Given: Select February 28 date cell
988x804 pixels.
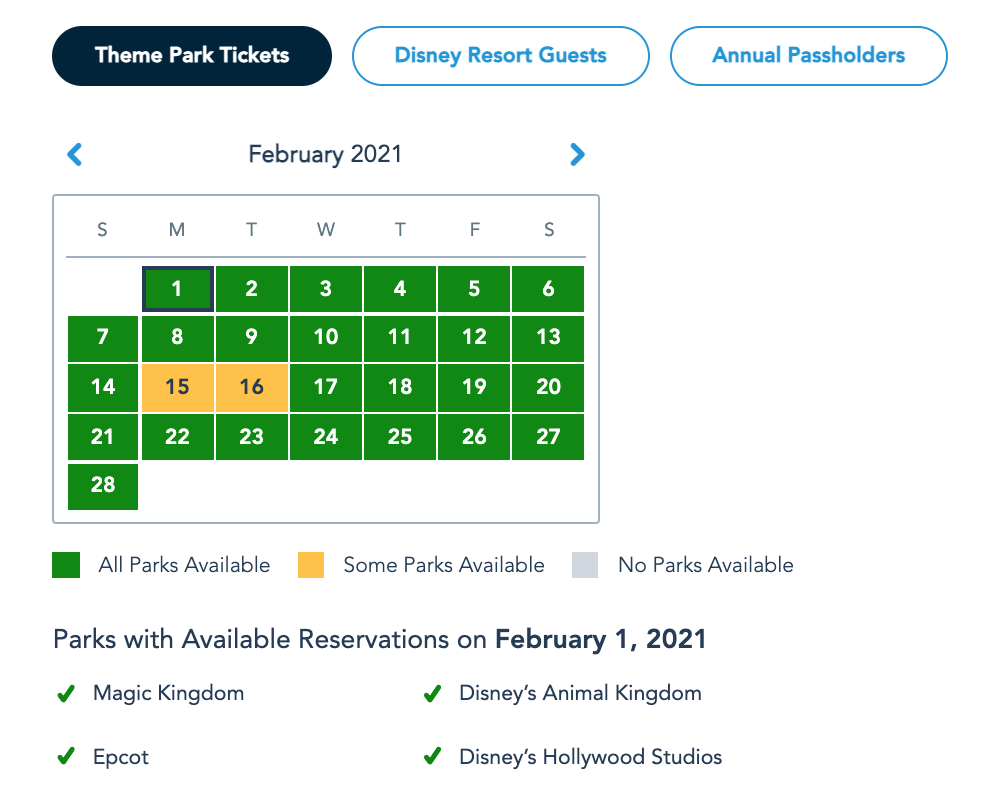Looking at the screenshot, I should pyautogui.click(x=103, y=485).
